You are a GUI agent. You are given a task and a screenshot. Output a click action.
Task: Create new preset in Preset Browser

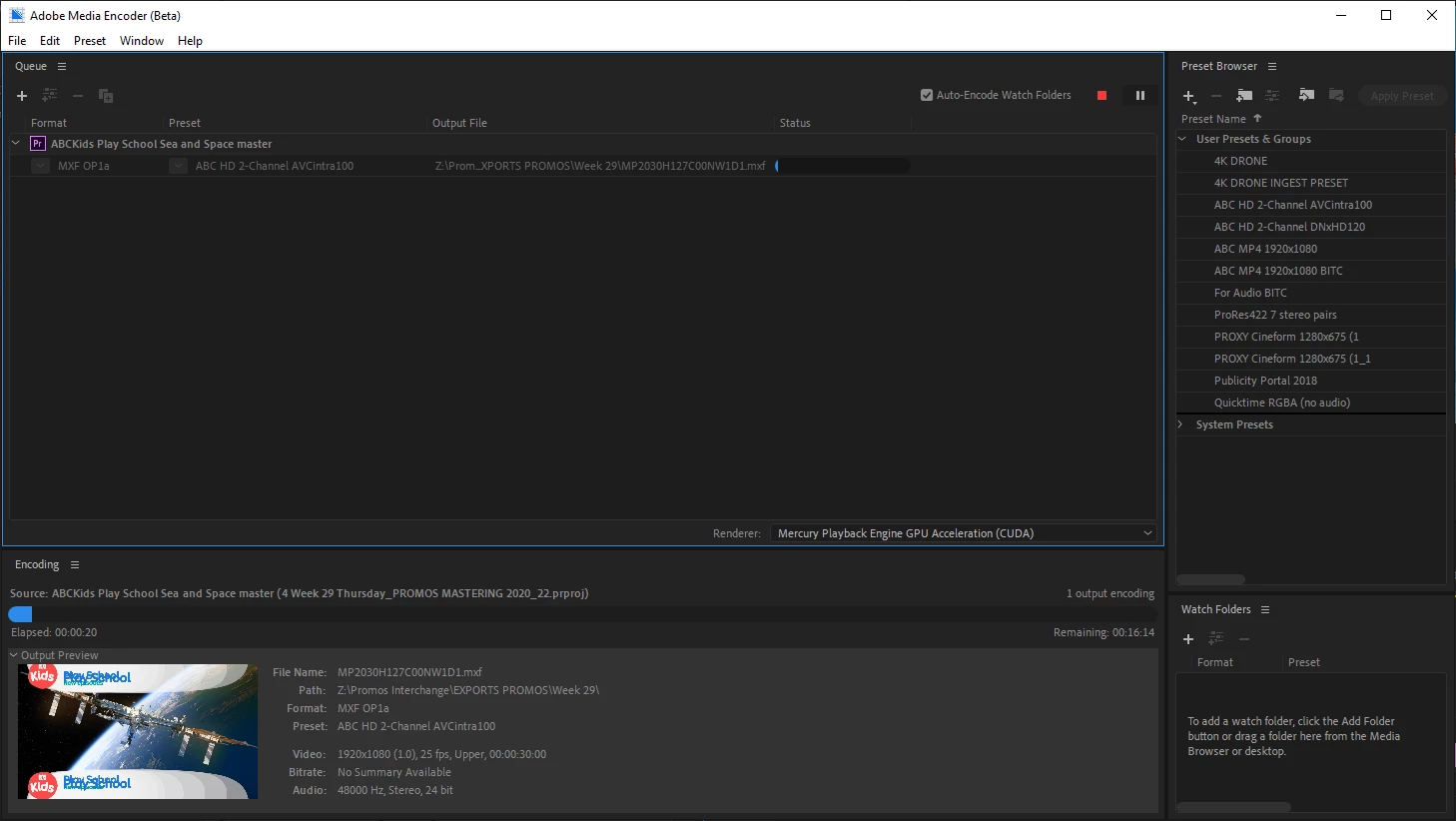tap(1189, 96)
